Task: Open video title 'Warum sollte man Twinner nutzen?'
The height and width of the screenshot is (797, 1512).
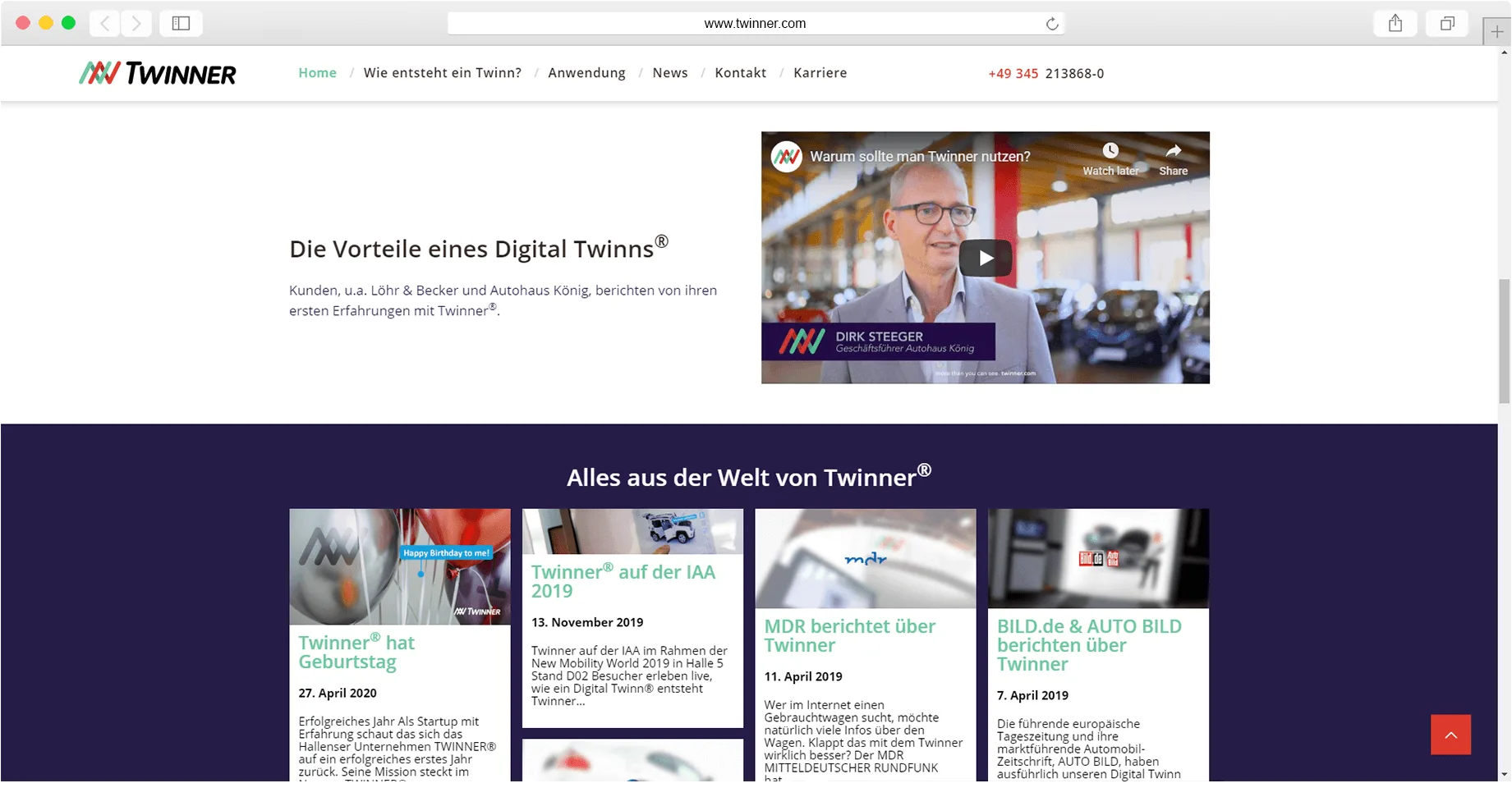Action: tap(921, 157)
